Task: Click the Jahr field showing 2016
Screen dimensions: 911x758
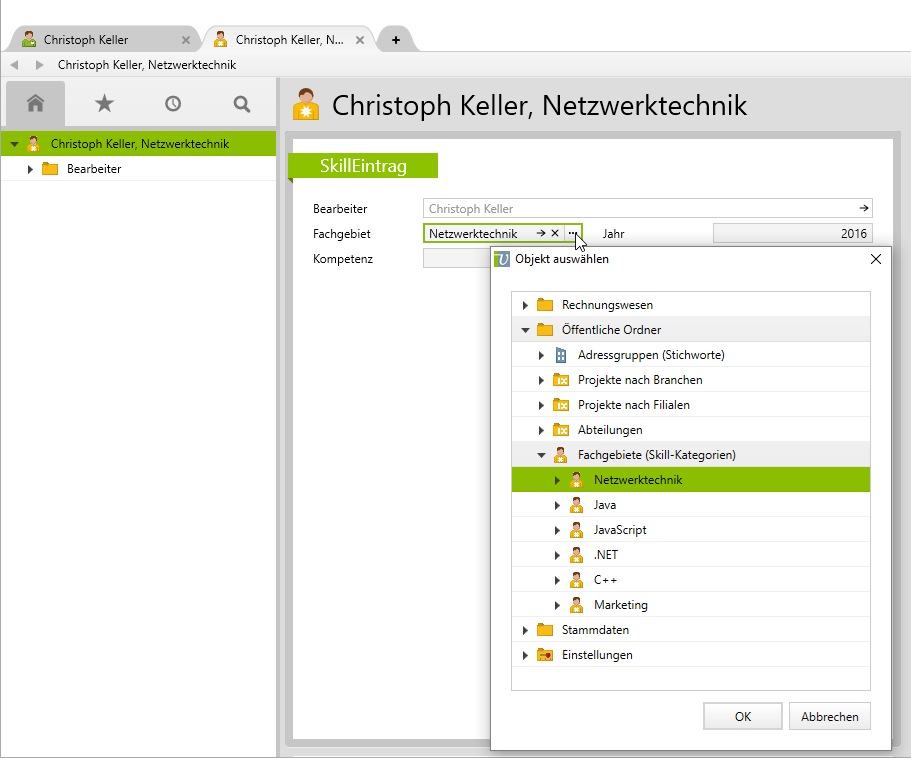Action: pos(792,234)
